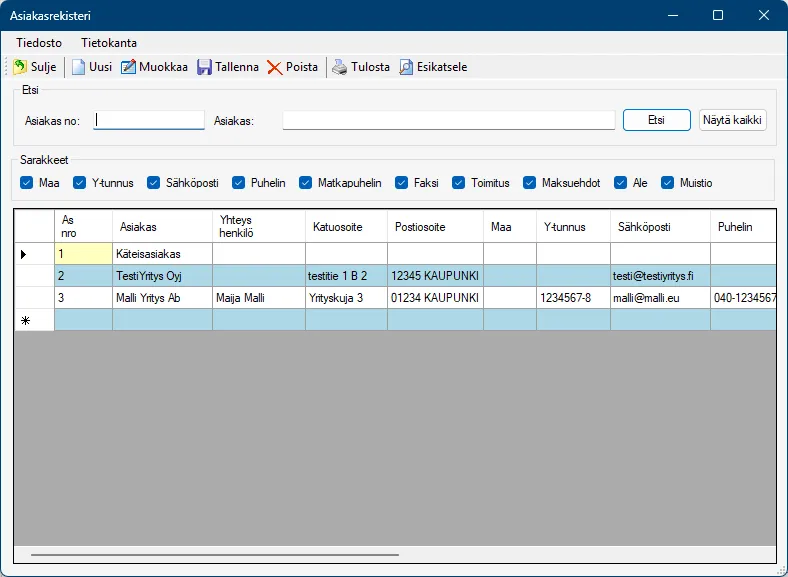Click the horizontal scrollbar of the grid
The width and height of the screenshot is (788, 577).
click(214, 553)
